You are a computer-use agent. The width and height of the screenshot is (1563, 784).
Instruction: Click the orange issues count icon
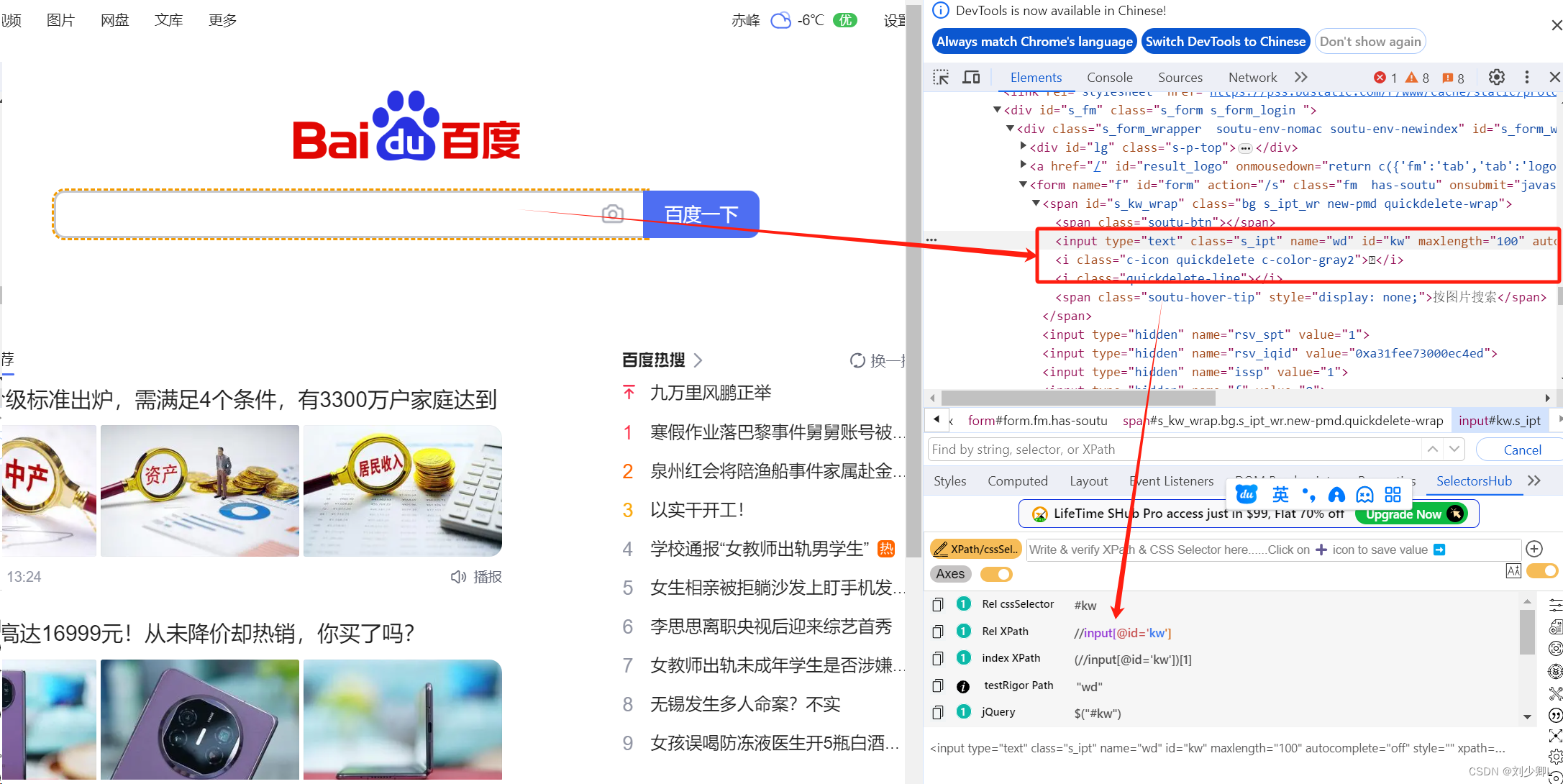tap(1447, 78)
